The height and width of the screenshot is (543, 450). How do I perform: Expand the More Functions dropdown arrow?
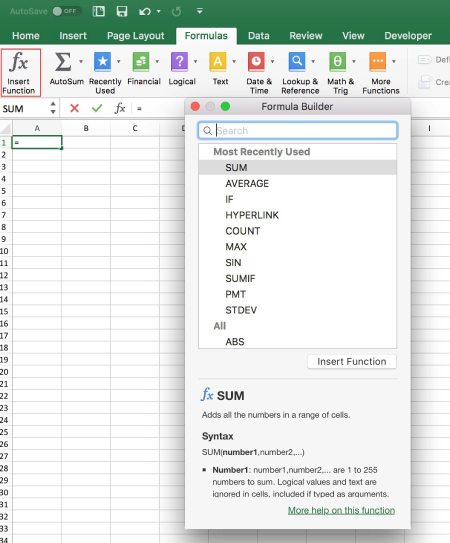pyautogui.click(x=394, y=61)
